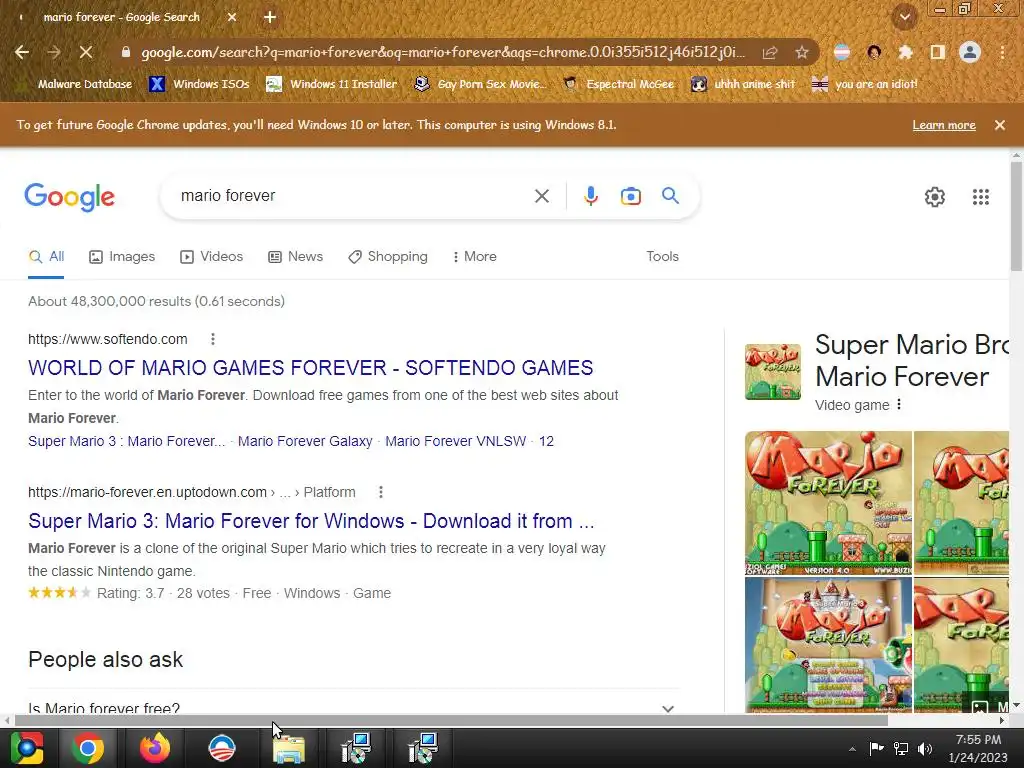This screenshot has width=1024, height=768.
Task: Dismiss the Chrome update warning banner
Action: (1000, 125)
